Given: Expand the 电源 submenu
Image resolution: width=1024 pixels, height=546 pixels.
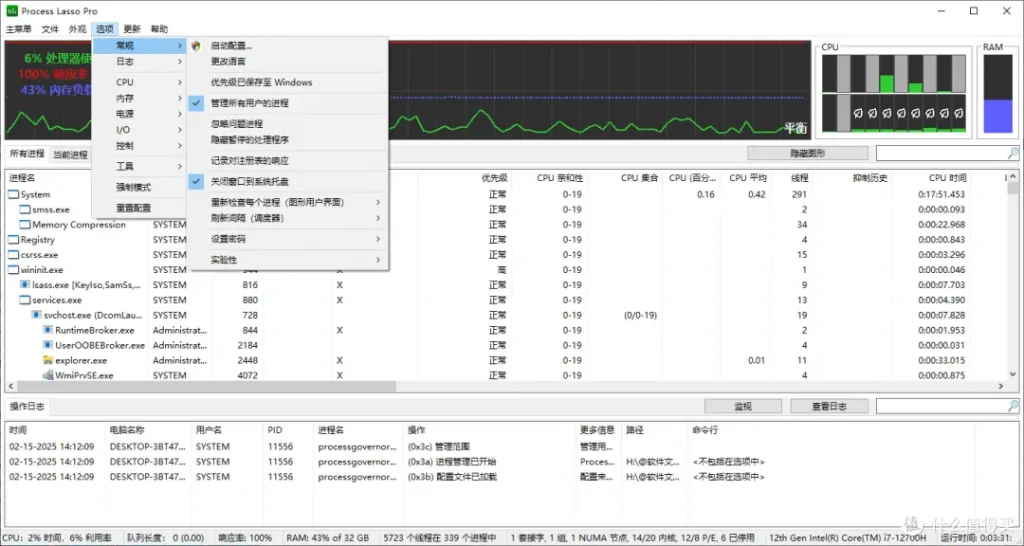Looking at the screenshot, I should pos(140,114).
